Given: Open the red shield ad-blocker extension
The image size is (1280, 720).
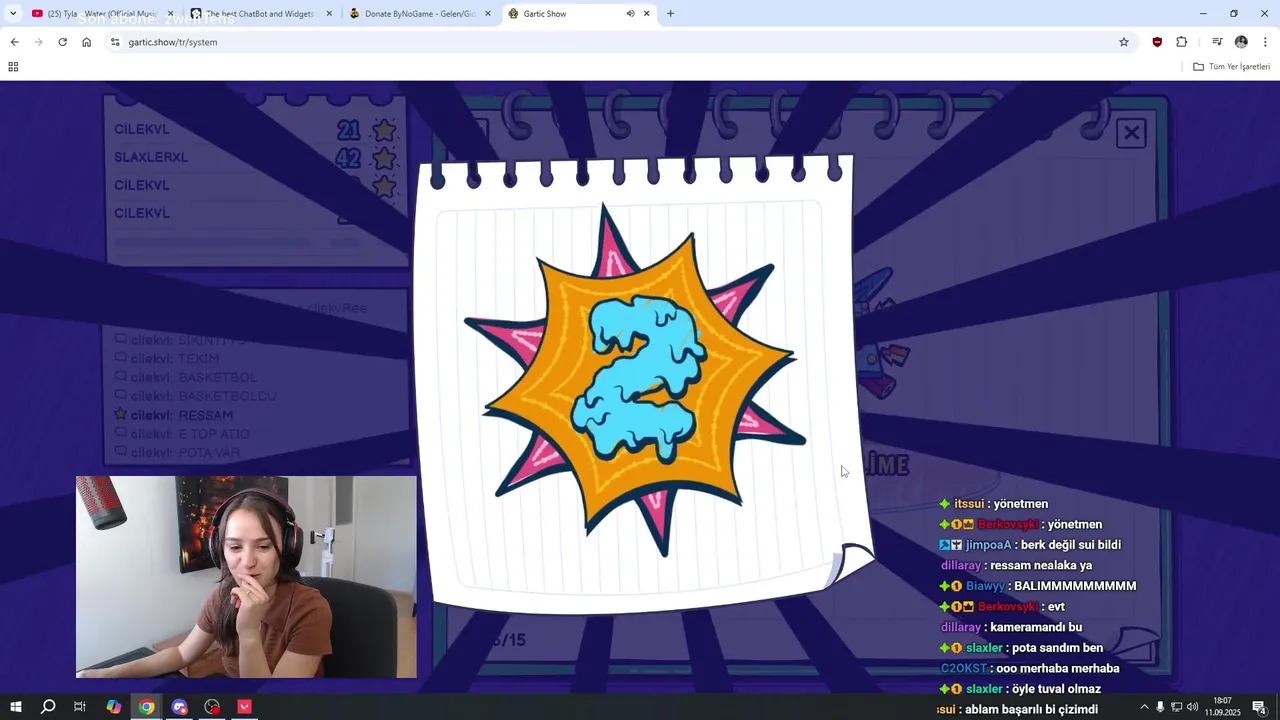Looking at the screenshot, I should pyautogui.click(x=1157, y=42).
